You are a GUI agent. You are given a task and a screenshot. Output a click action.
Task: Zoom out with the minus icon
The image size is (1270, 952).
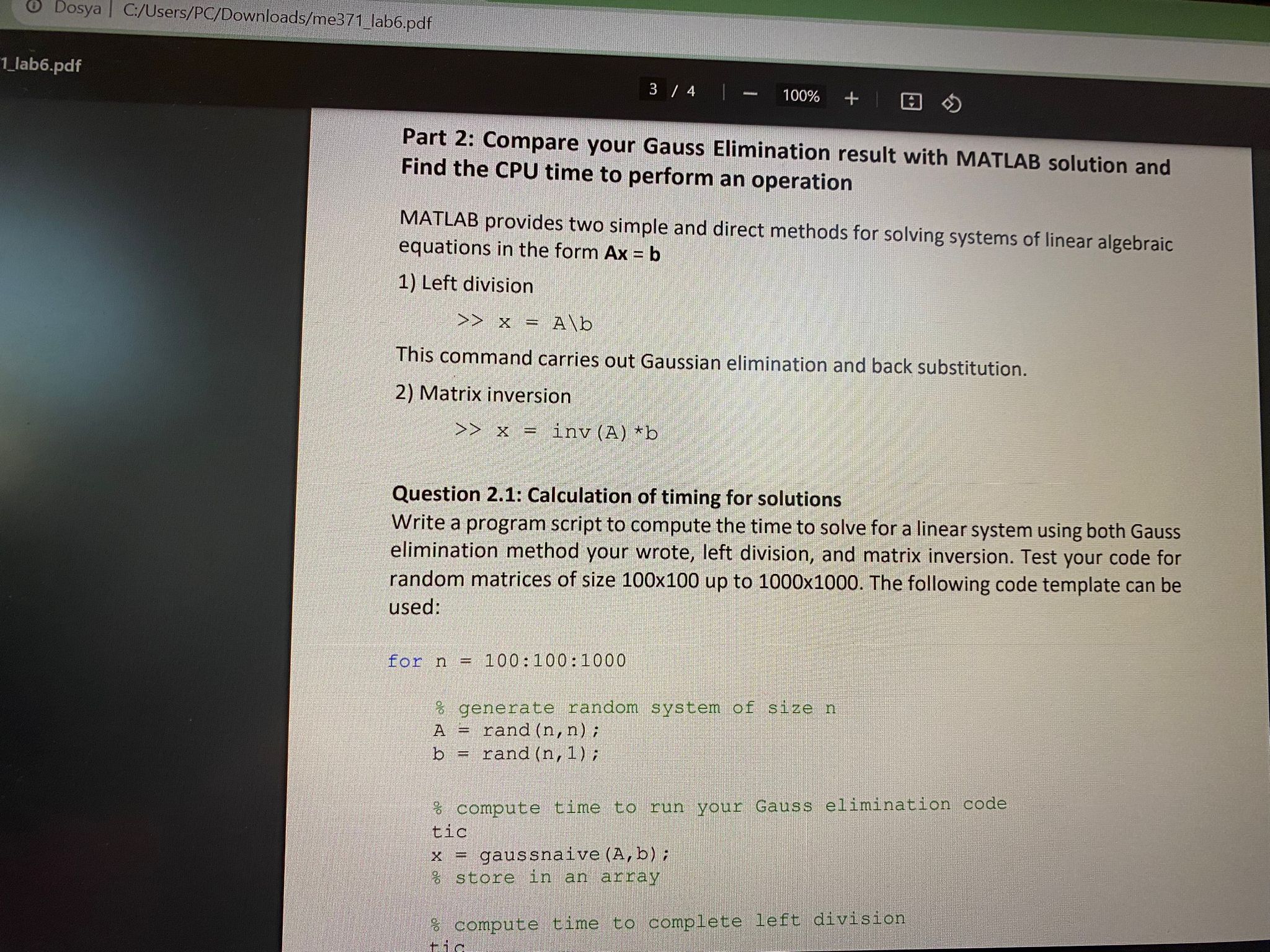(750, 93)
